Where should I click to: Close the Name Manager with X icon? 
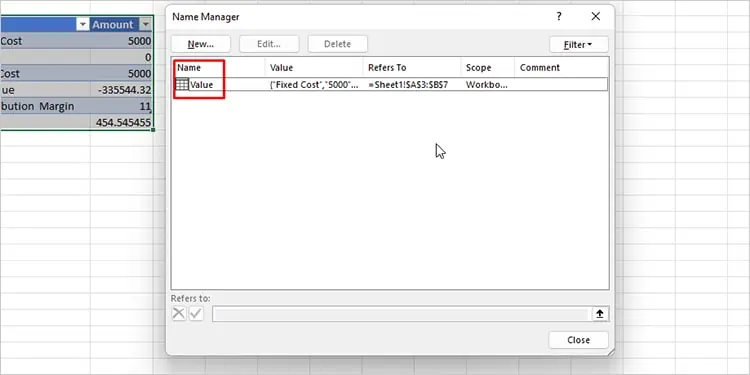[x=596, y=17]
